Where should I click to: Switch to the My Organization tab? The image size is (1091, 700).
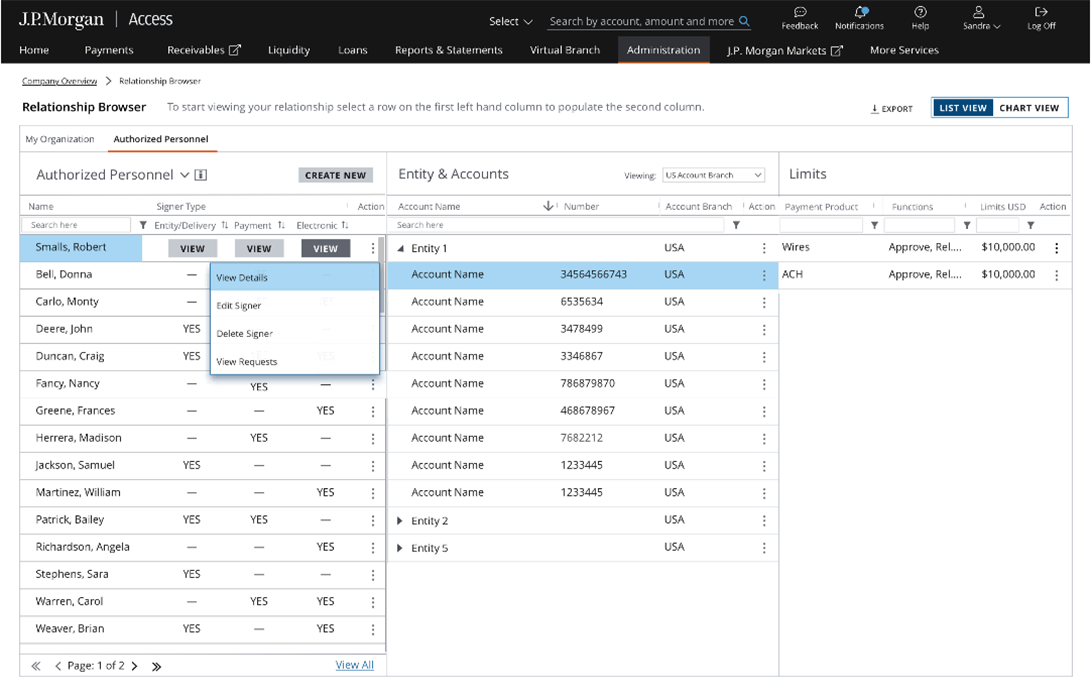pos(60,139)
